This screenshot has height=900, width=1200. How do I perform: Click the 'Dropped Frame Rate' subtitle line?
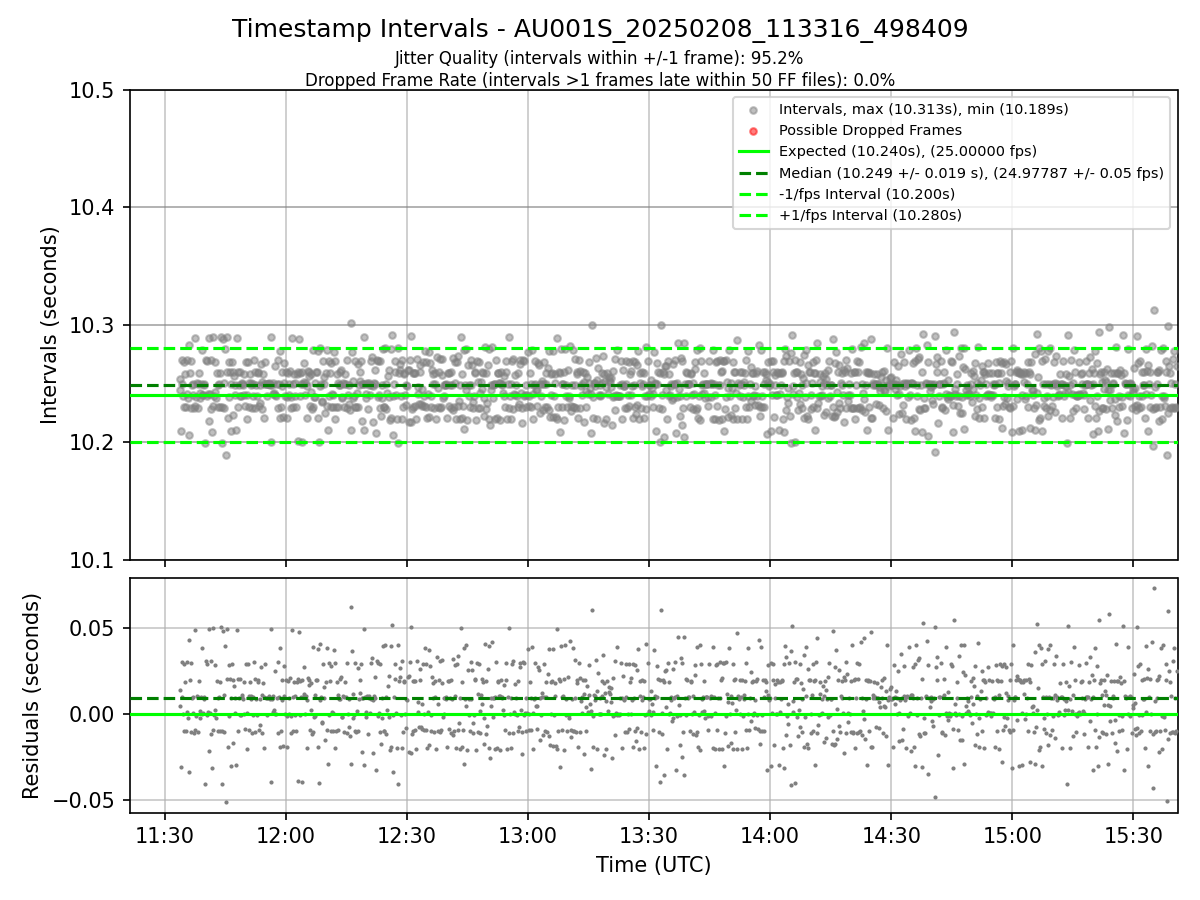pyautogui.click(x=600, y=79)
